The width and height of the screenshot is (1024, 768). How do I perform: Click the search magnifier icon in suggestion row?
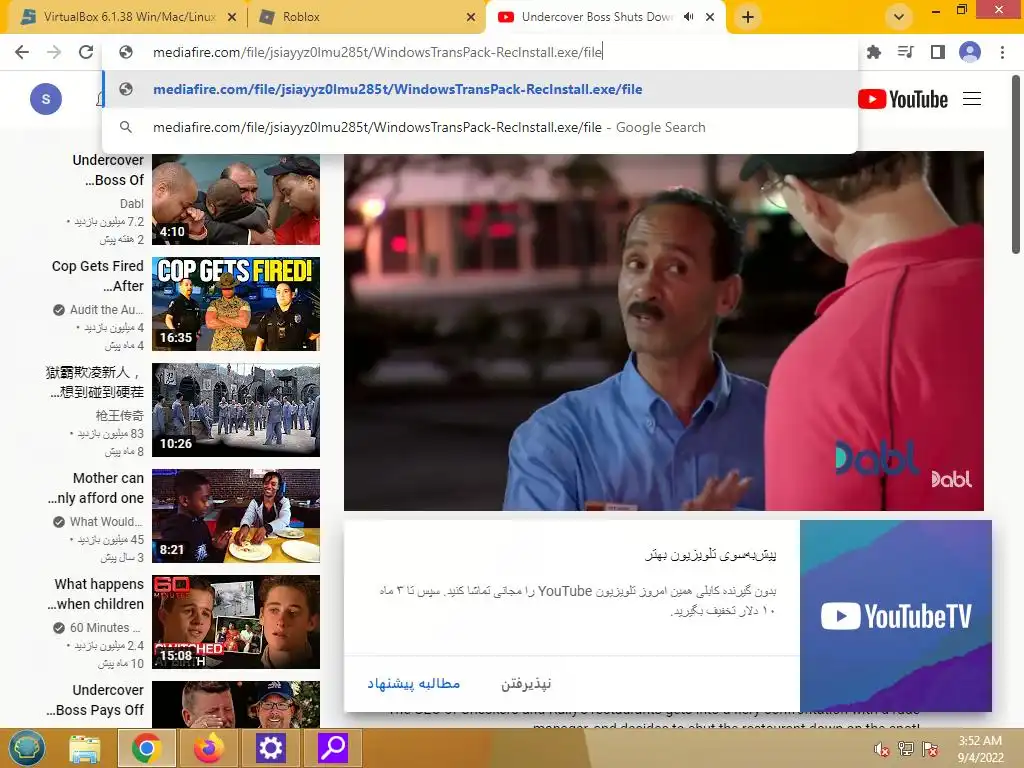point(126,127)
